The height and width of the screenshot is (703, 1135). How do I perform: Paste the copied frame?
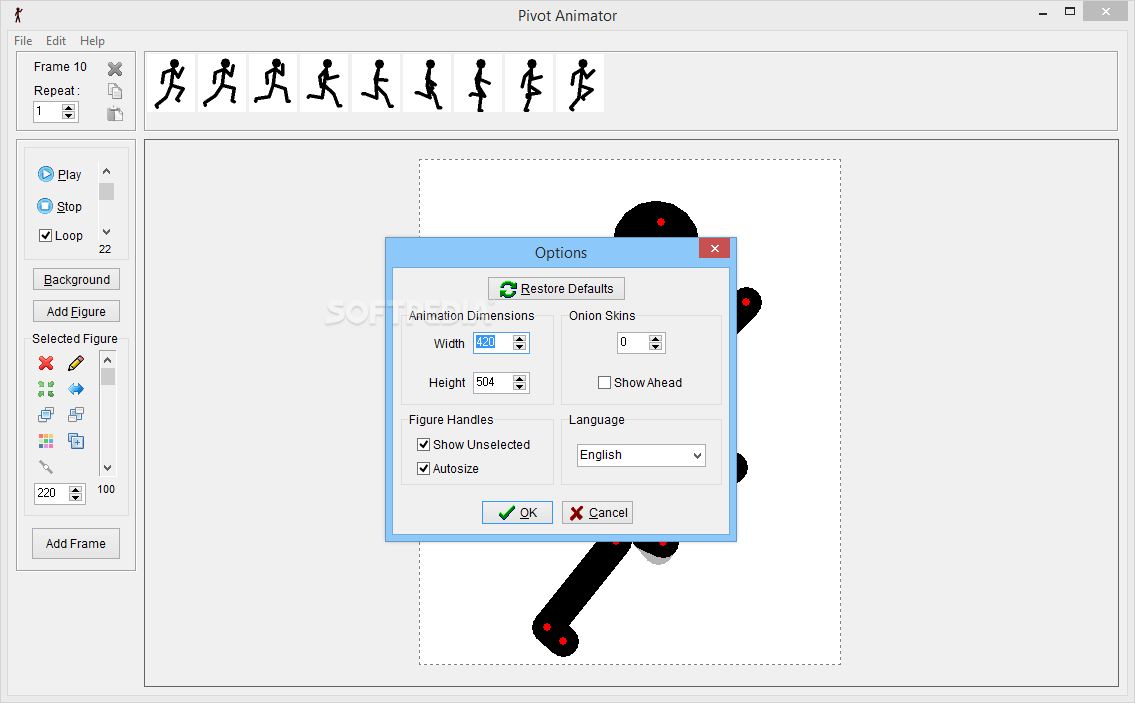point(114,113)
